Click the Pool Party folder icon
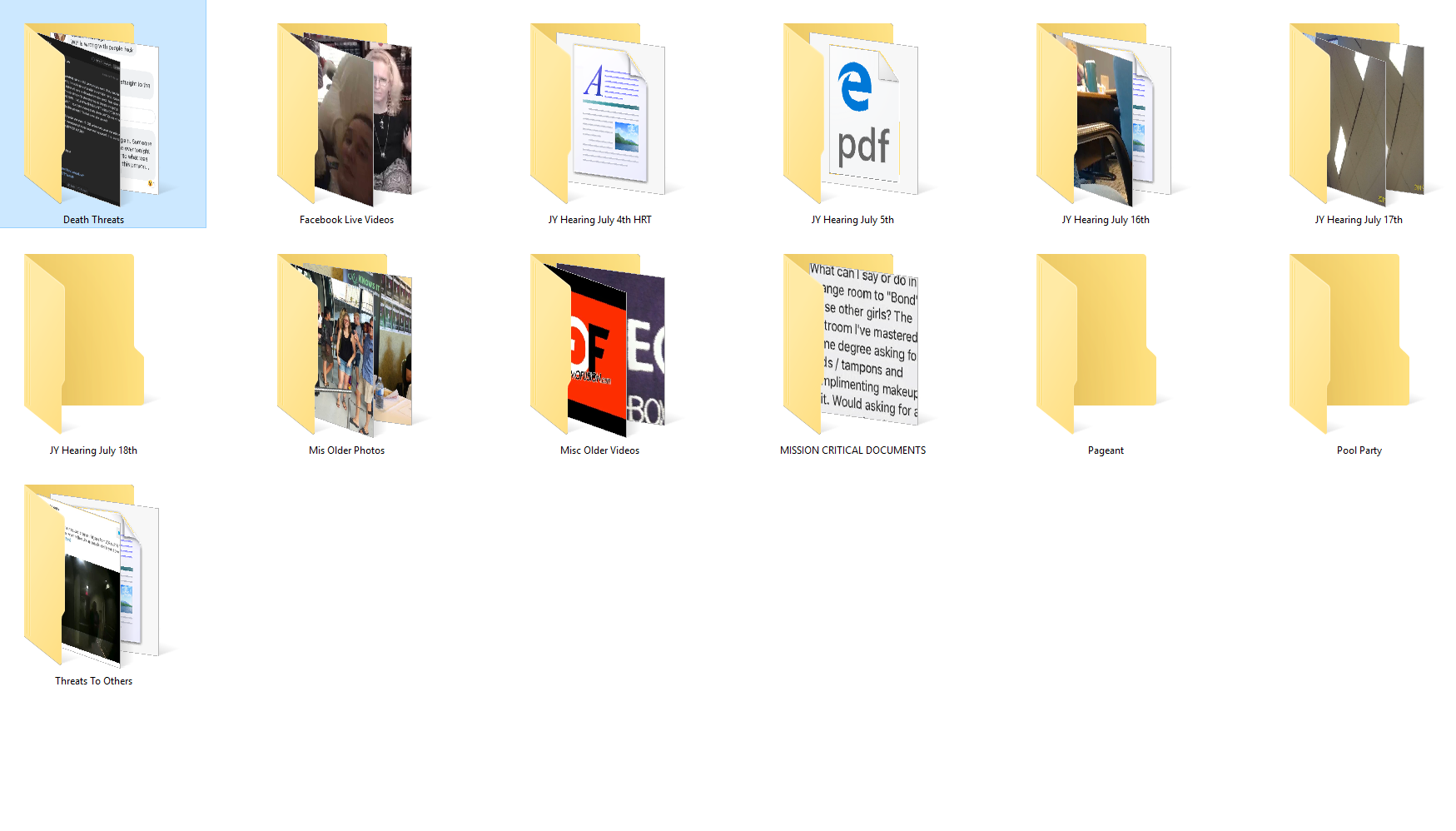The width and height of the screenshot is (1456, 831). [1349, 344]
